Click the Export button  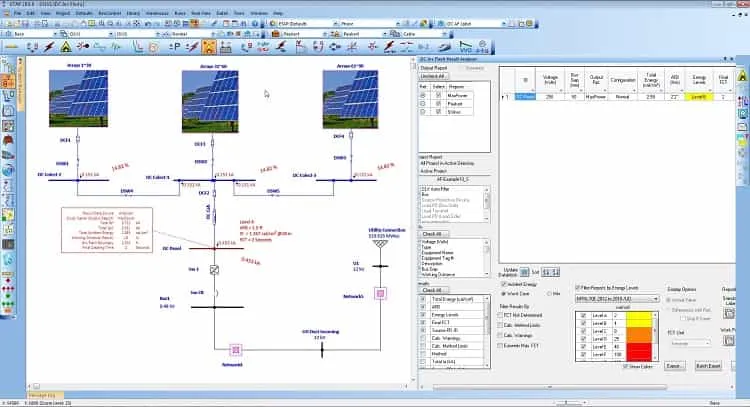coord(674,366)
